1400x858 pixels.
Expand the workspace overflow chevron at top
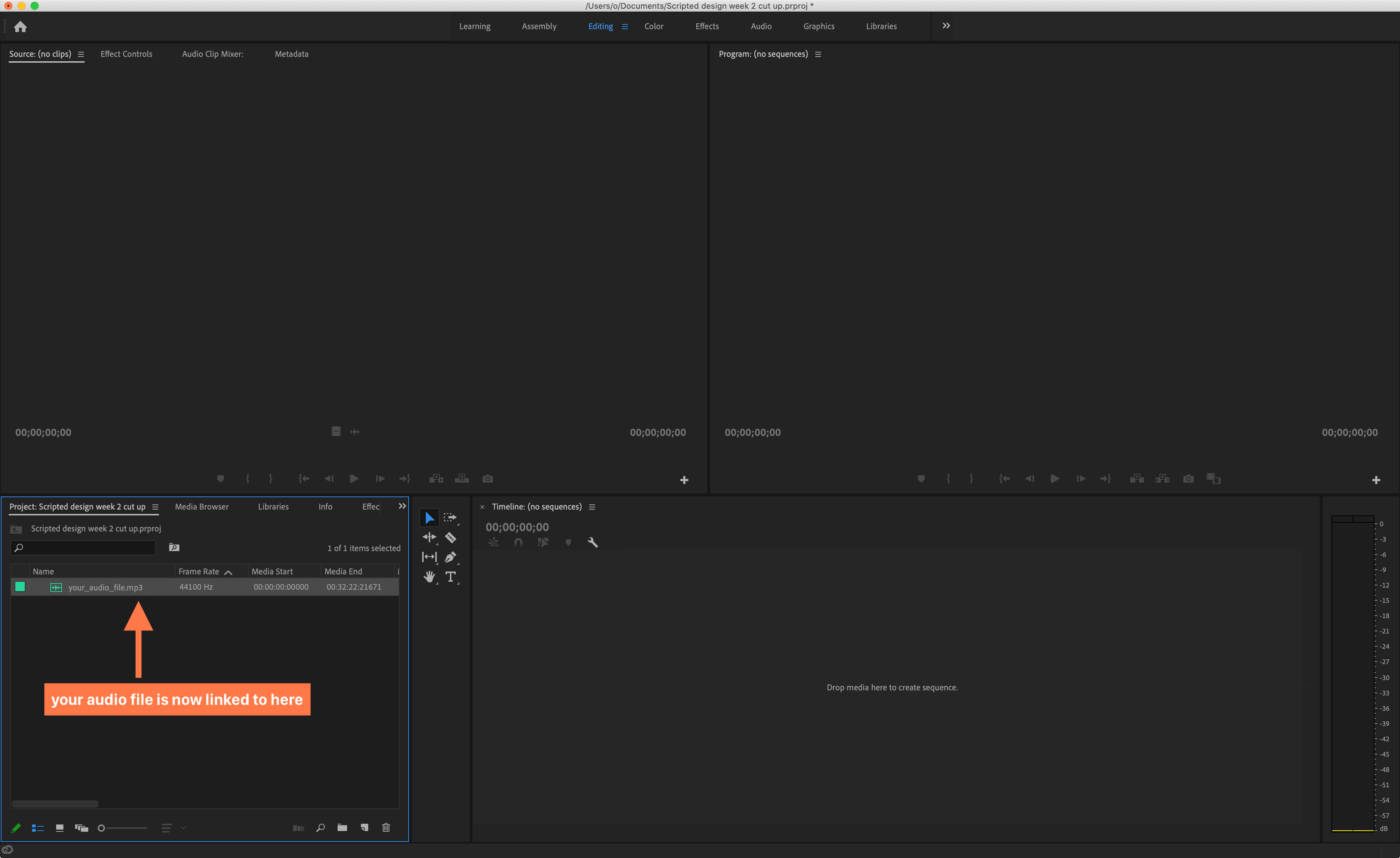[x=946, y=26]
